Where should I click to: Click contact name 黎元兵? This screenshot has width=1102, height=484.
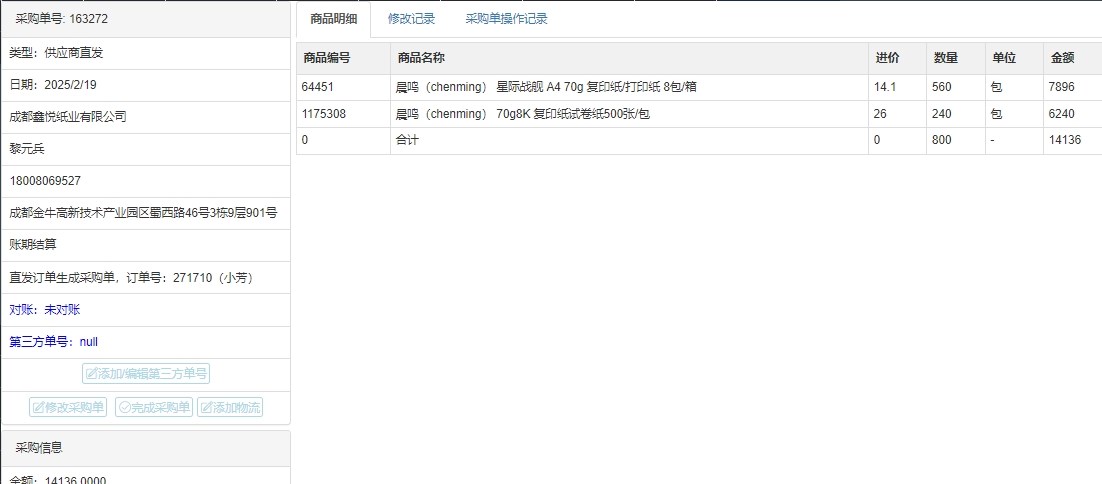pyautogui.click(x=25, y=149)
